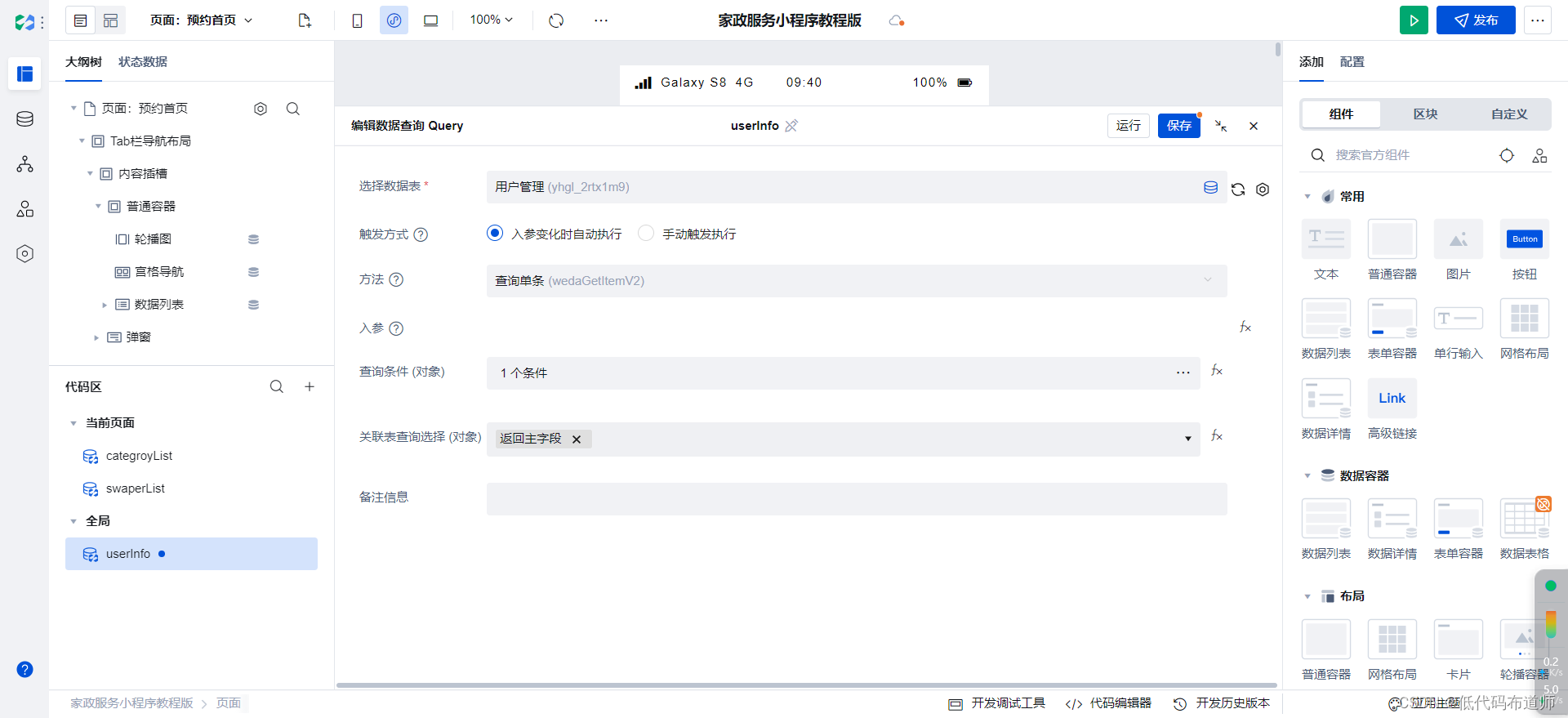Select the 自定义 tab
Viewport: 1568px width, 718px height.
[1509, 114]
